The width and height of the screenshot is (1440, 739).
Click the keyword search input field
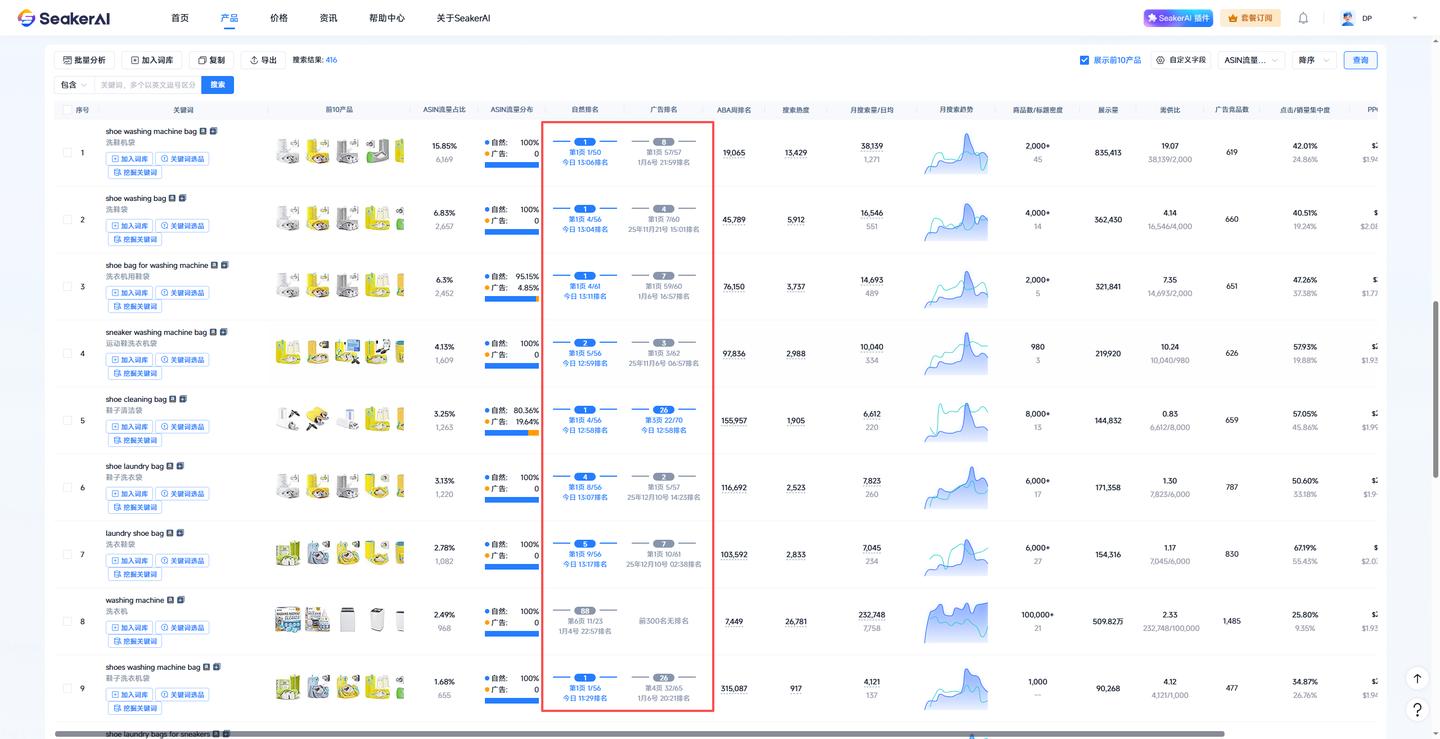pyautogui.click(x=147, y=85)
